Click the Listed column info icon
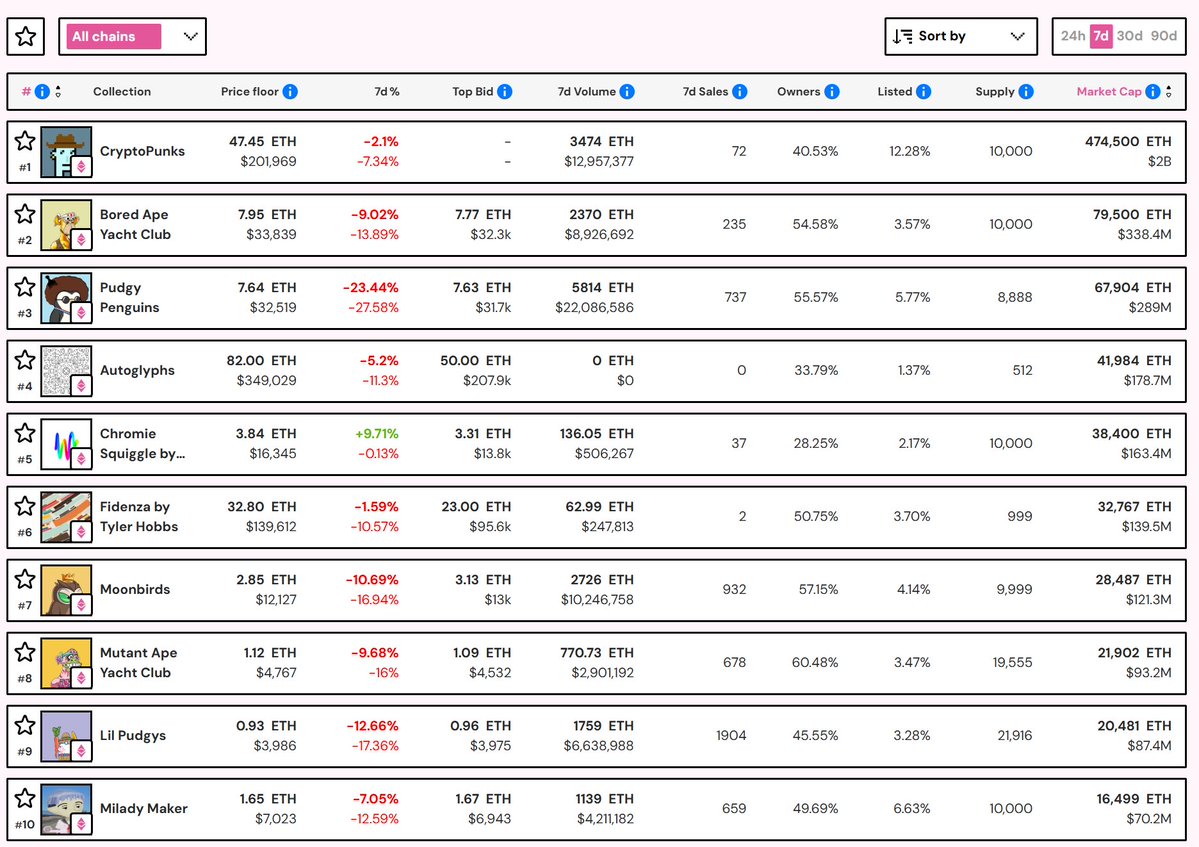This screenshot has height=847, width=1199. click(924, 92)
